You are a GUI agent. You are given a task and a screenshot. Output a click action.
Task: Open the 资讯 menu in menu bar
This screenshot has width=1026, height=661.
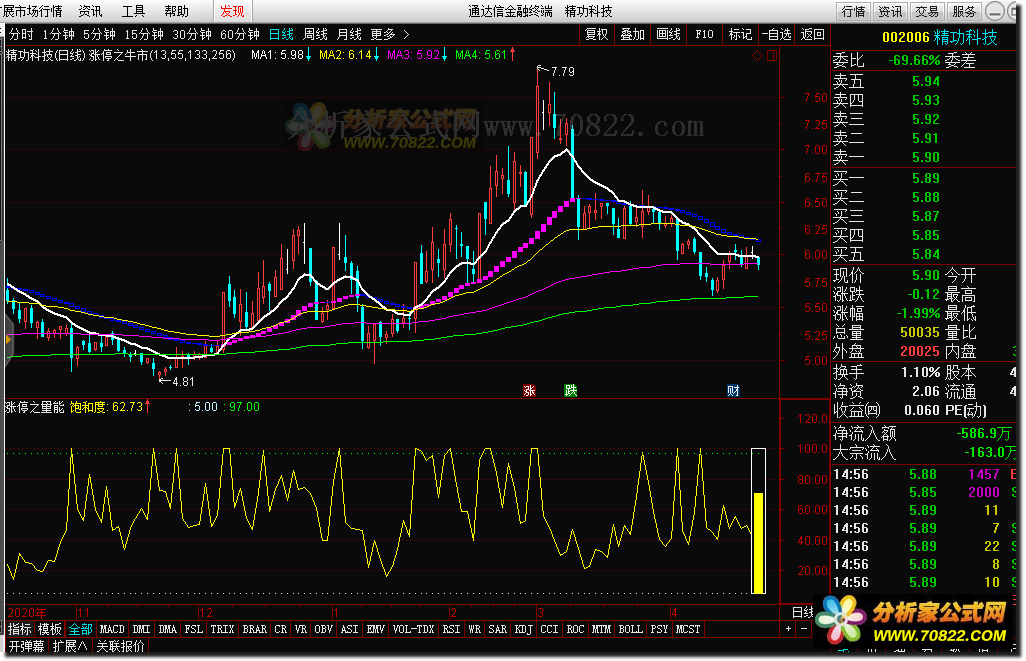(90, 11)
